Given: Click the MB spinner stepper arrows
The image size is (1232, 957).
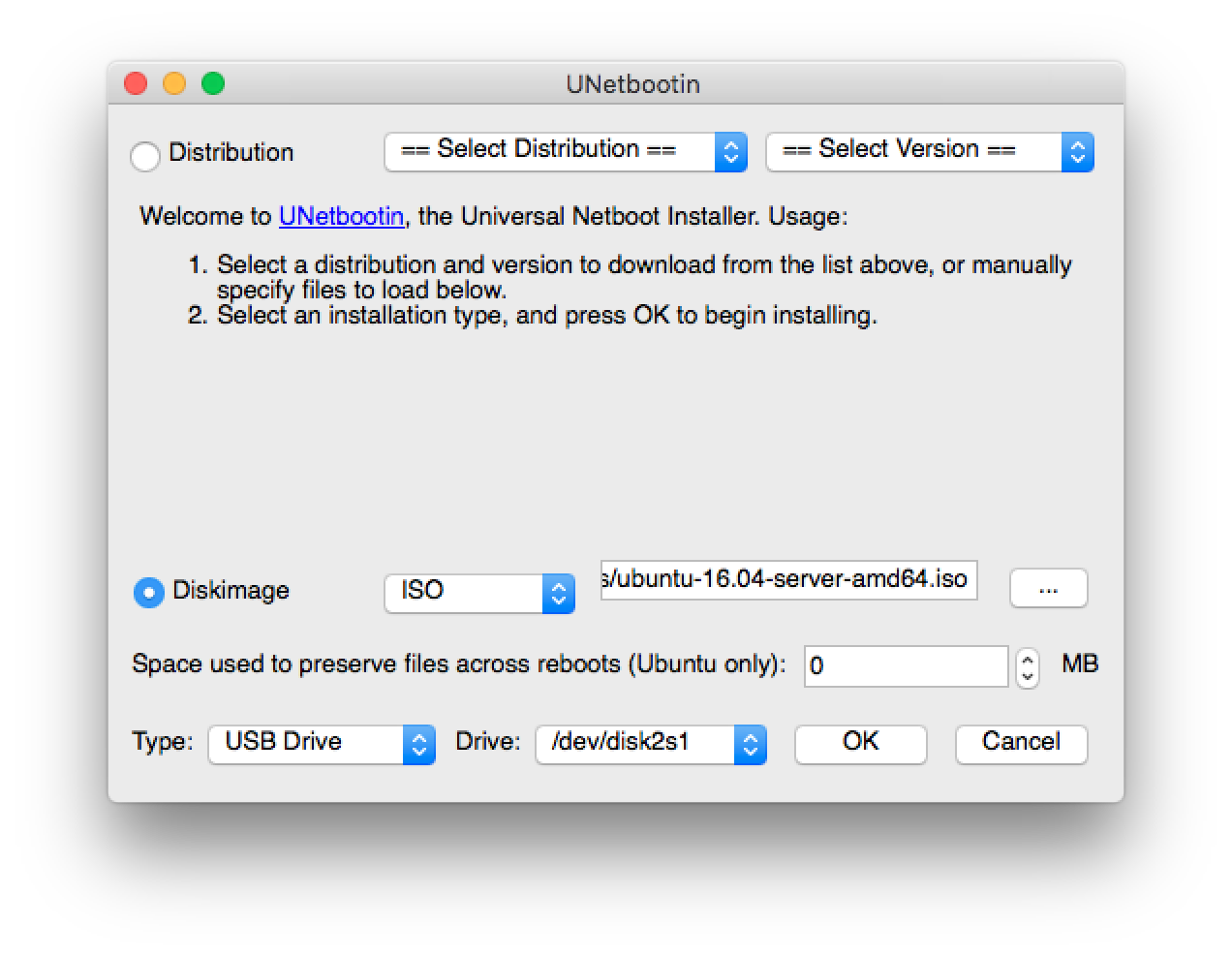Looking at the screenshot, I should (1028, 667).
